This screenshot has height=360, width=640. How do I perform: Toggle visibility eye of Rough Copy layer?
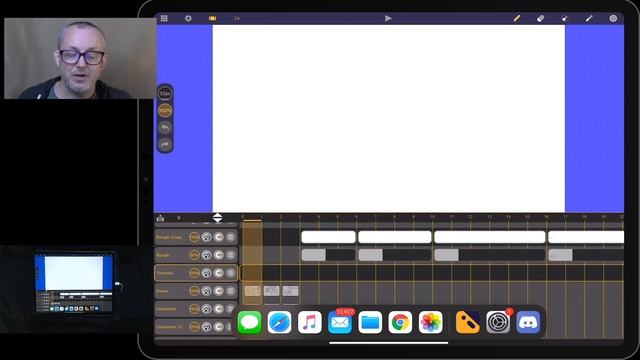click(x=207, y=237)
